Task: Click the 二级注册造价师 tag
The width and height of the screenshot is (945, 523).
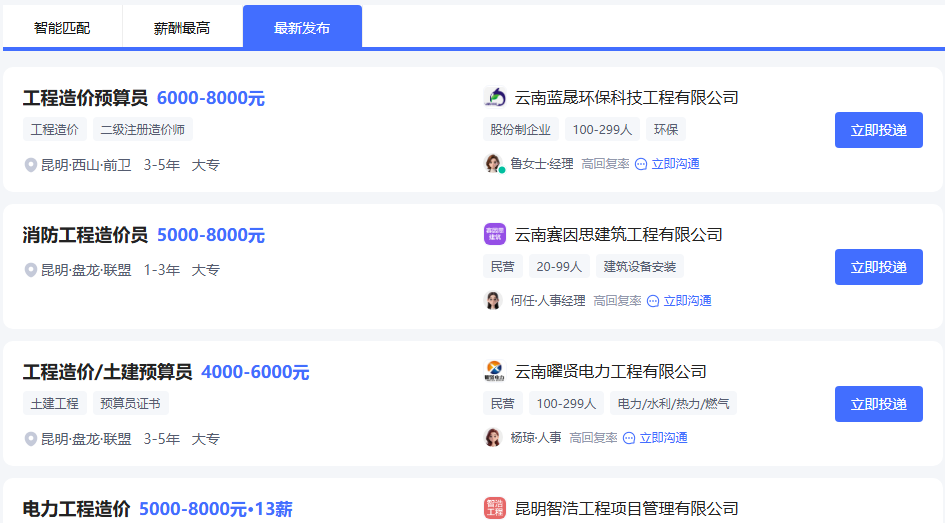Action: coord(143,129)
